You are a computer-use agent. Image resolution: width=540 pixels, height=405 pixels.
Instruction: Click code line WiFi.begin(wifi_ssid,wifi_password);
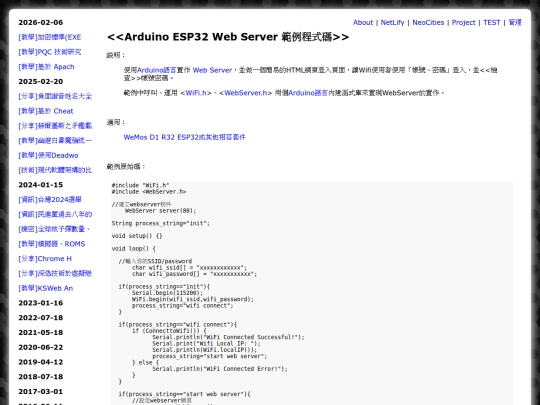[x=193, y=299]
